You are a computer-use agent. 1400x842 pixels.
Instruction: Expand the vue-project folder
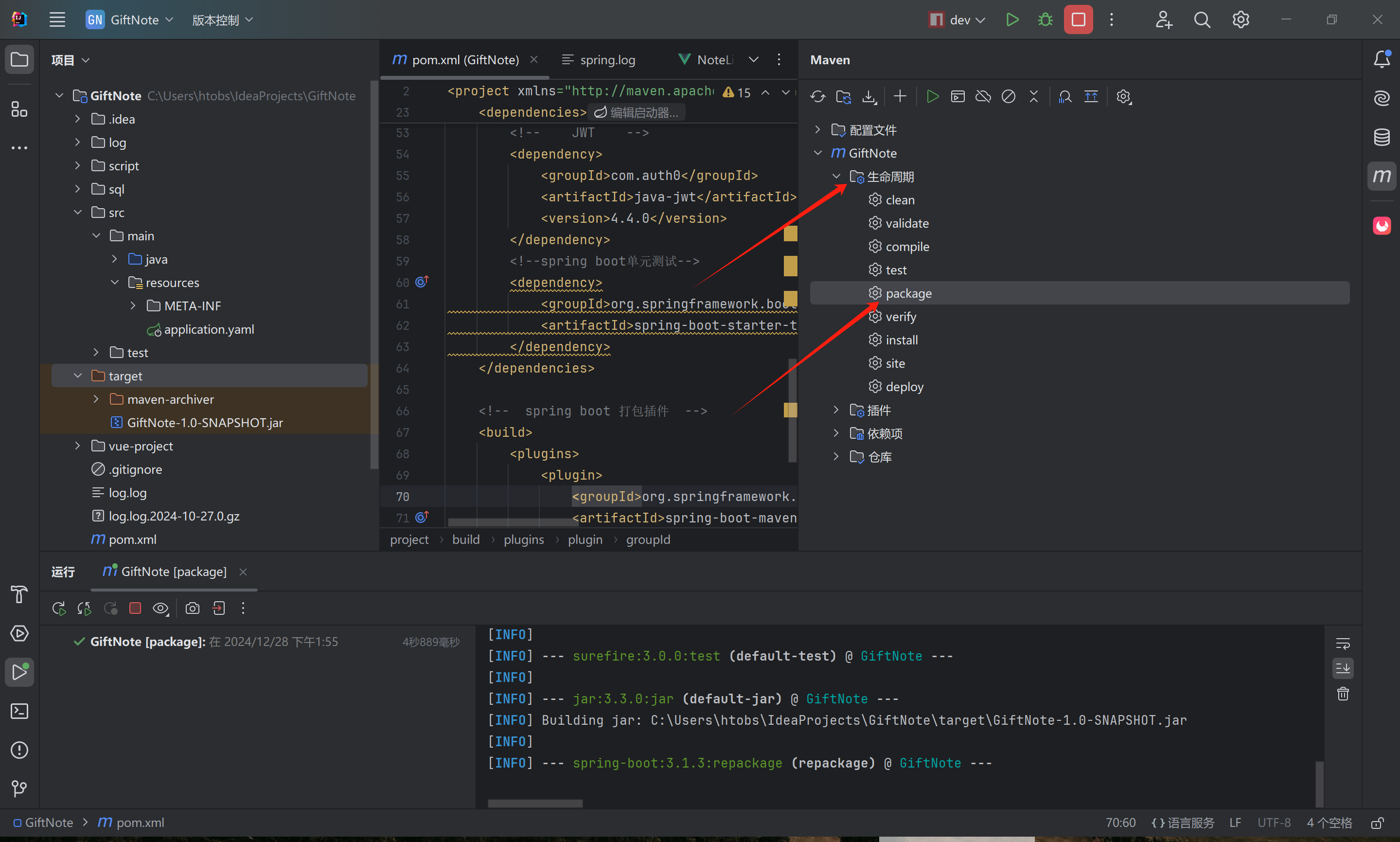pos(78,446)
